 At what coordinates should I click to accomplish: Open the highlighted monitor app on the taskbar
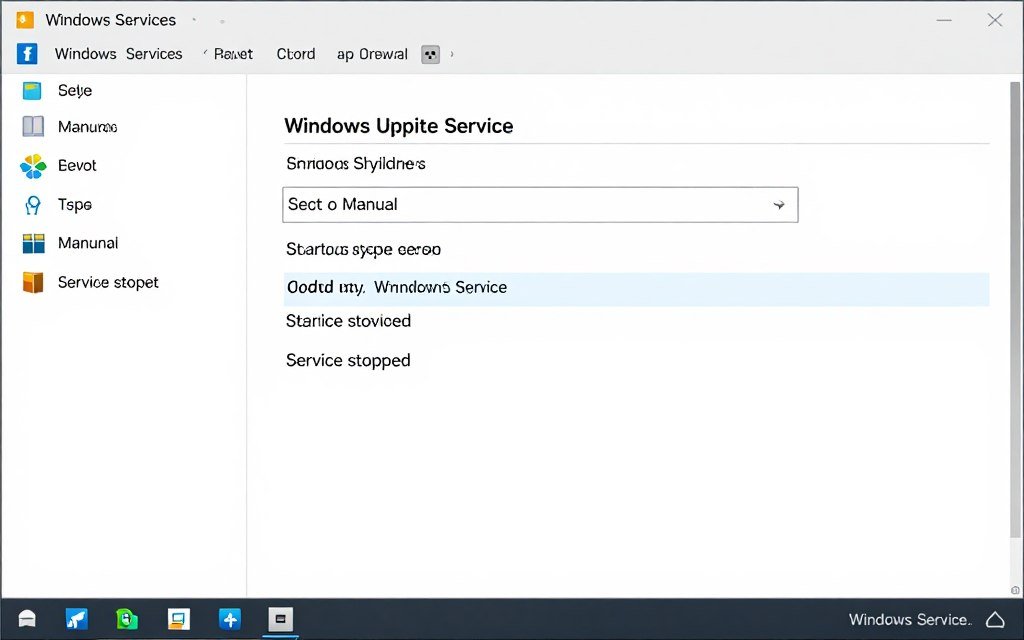(280, 618)
